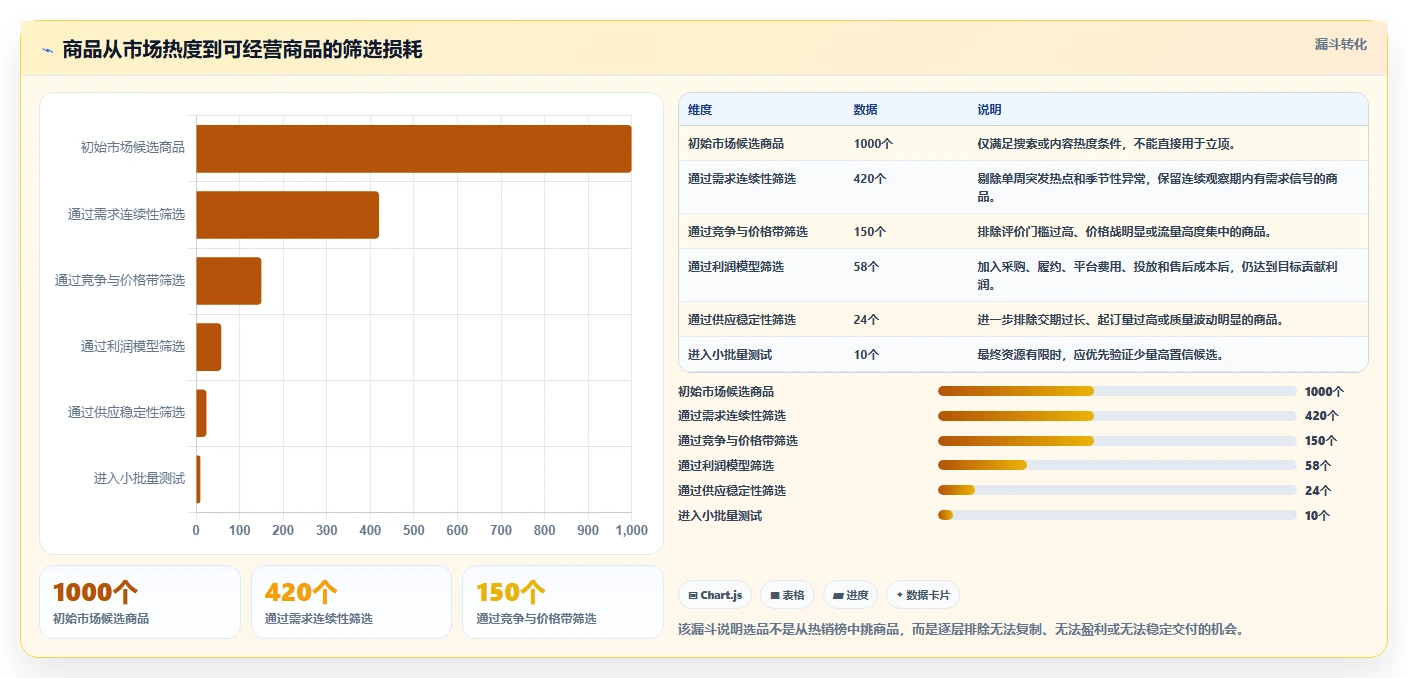The image size is (1408, 678).
Task: Click the 通过需求连续性筛选 label on chart axis
Action: (126, 214)
